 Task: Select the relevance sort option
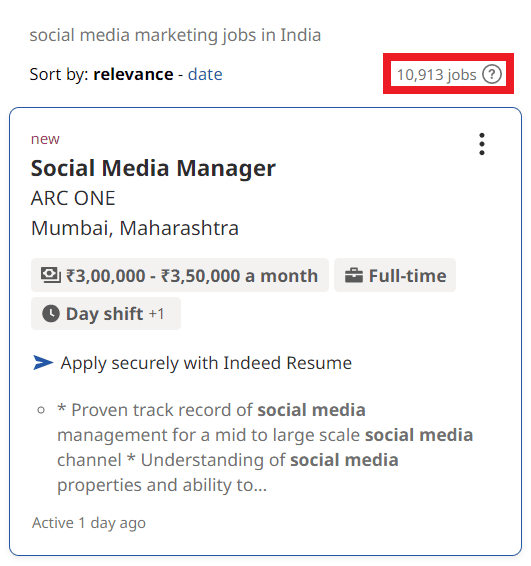coord(133,74)
